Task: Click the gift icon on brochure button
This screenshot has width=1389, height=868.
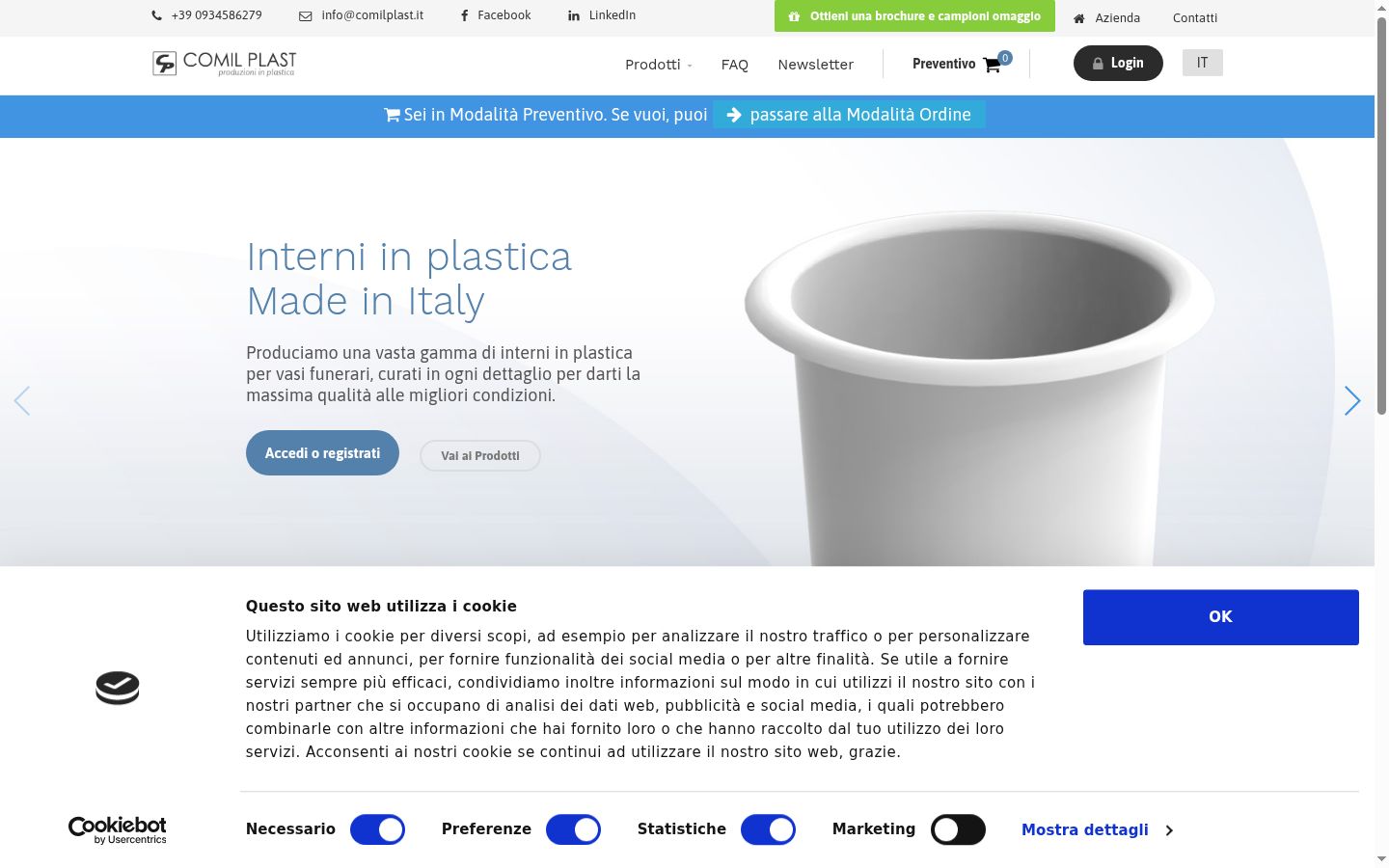Action: pyautogui.click(x=795, y=16)
